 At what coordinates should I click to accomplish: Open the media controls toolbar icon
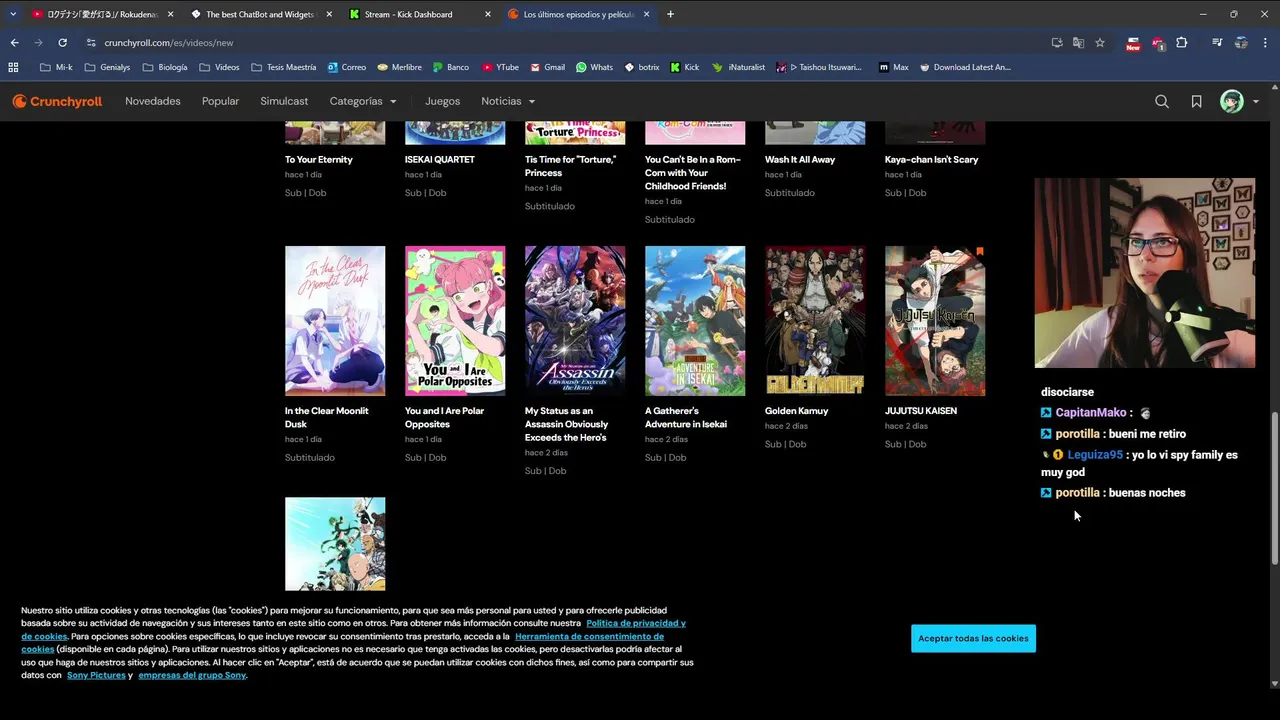point(1217,43)
